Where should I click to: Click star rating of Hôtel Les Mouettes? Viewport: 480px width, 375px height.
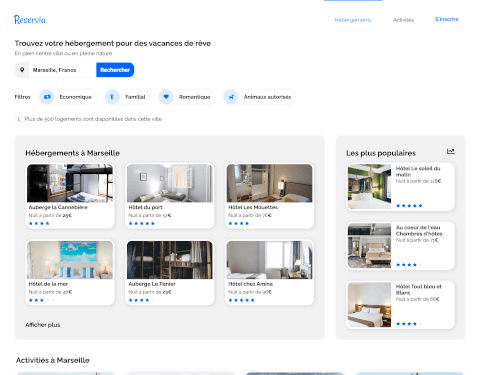[x=241, y=223]
